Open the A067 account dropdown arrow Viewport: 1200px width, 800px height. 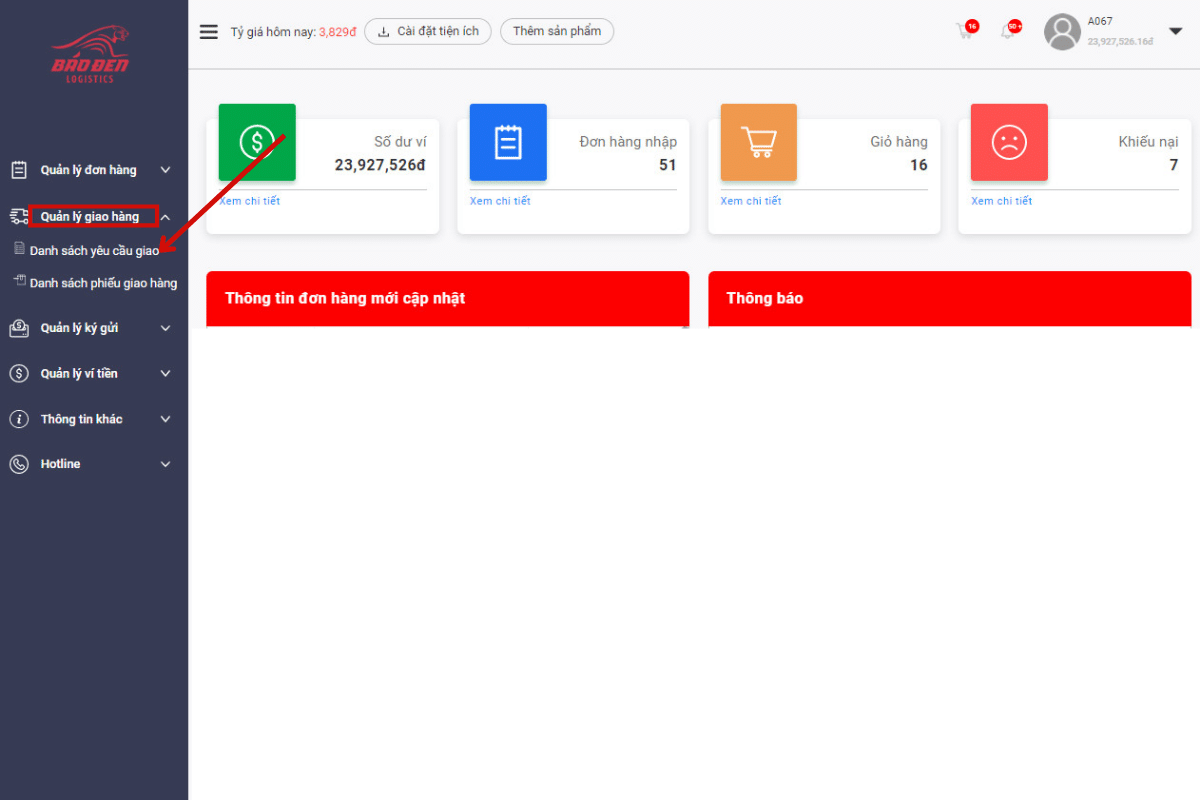(x=1175, y=31)
